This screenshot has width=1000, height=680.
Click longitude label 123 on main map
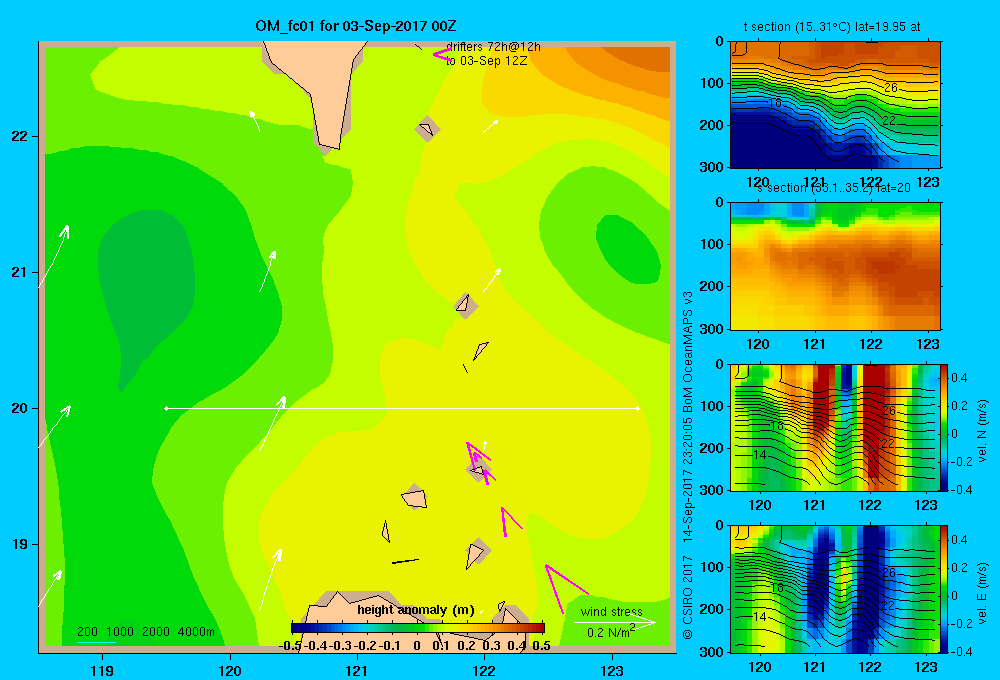point(612,670)
